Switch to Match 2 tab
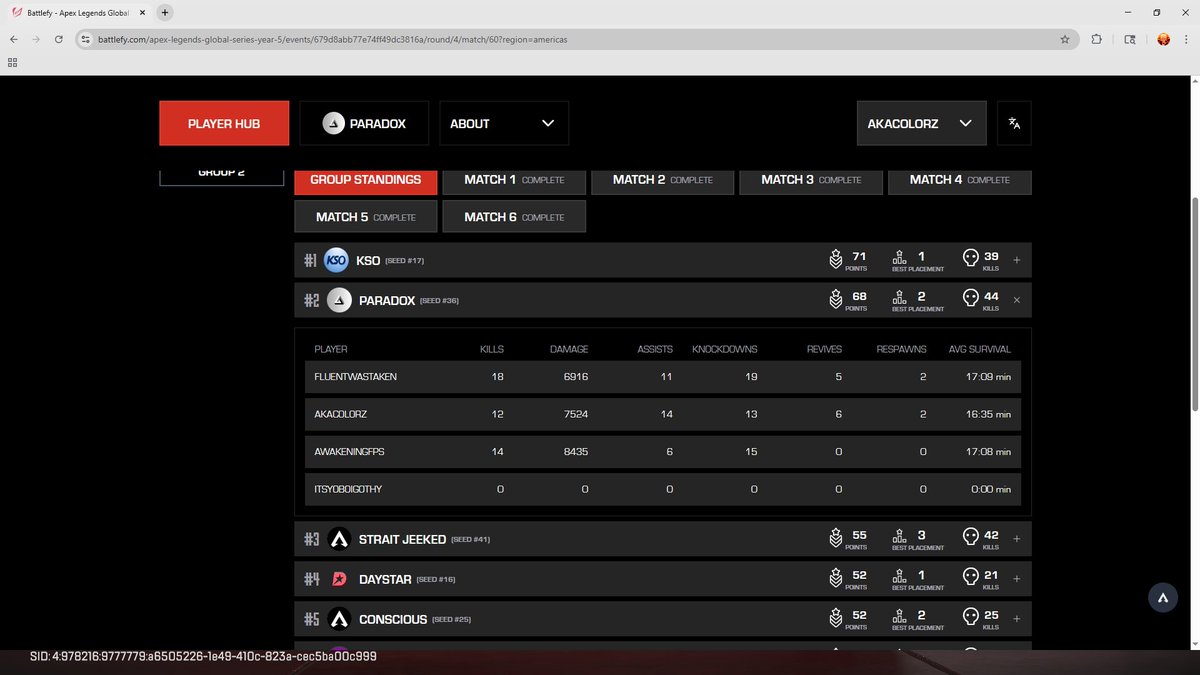 pyautogui.click(x=662, y=180)
